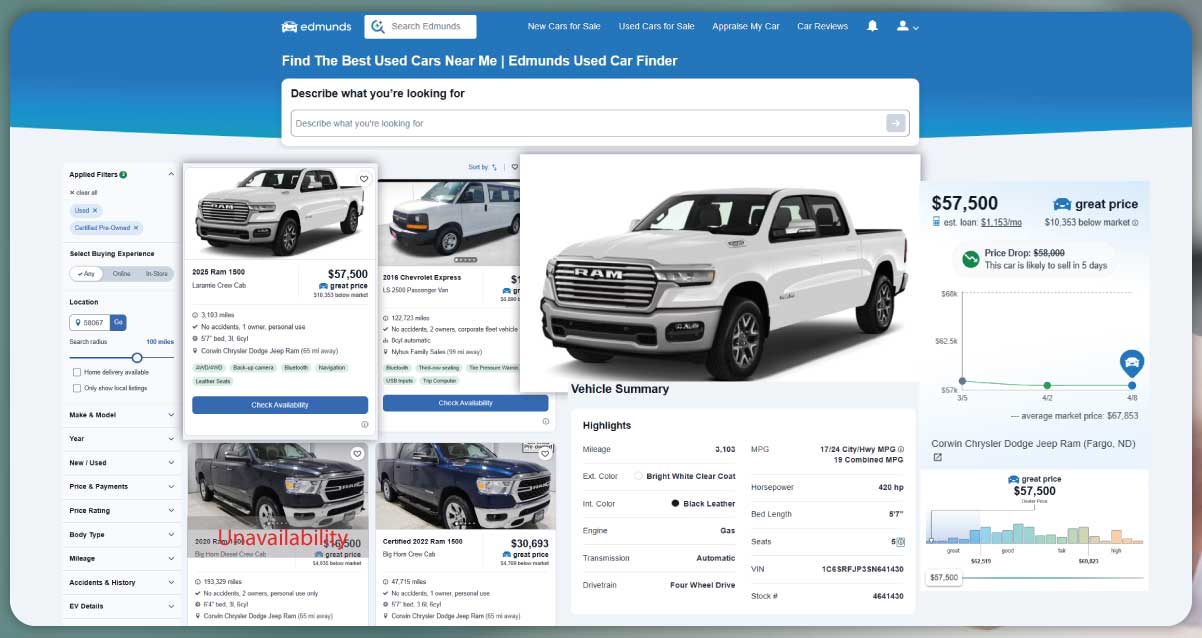Screen dimensions: 1202x638
Task: Open Used Cars for Sale menu
Action: click(656, 27)
